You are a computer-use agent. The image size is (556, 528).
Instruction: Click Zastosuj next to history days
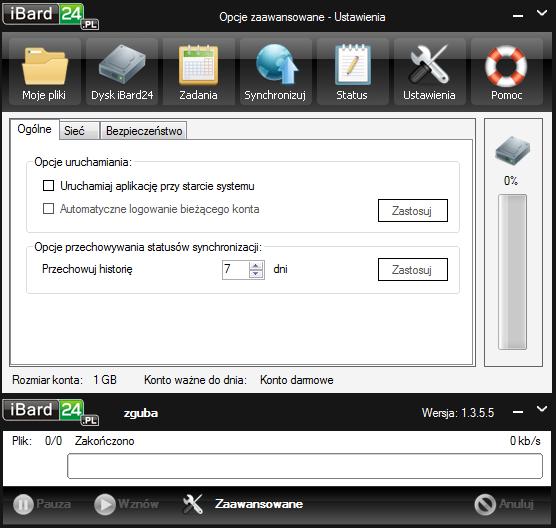(x=413, y=270)
